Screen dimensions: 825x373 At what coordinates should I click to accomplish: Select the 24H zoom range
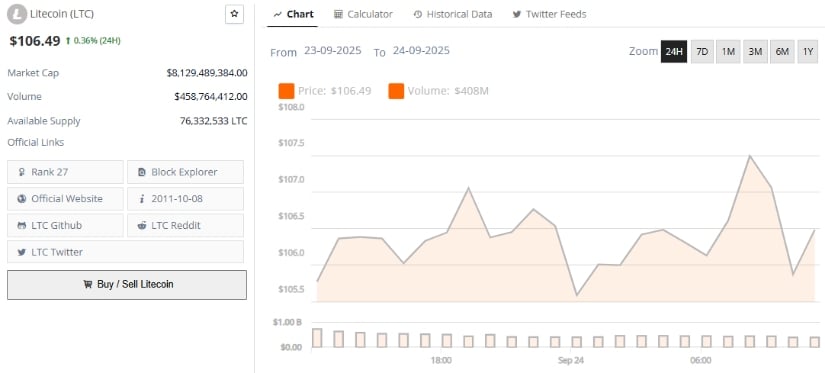tap(674, 52)
